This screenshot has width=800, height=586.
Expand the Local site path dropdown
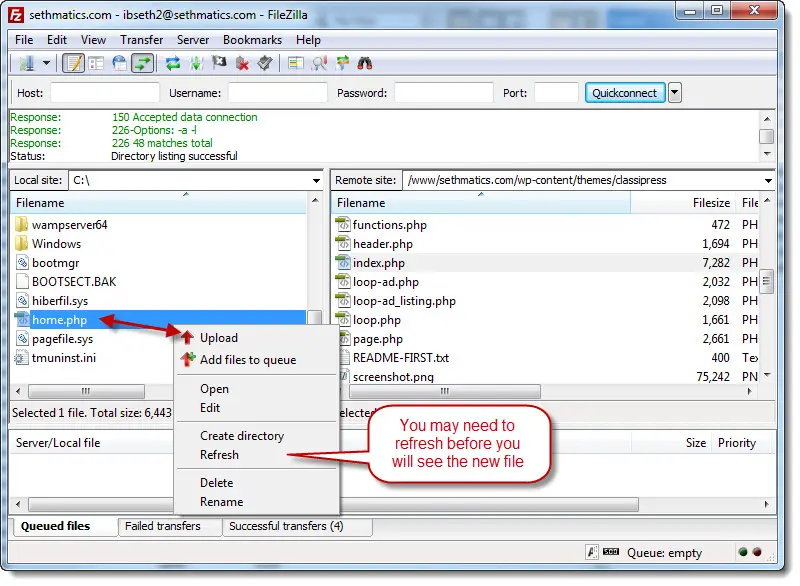click(316, 181)
